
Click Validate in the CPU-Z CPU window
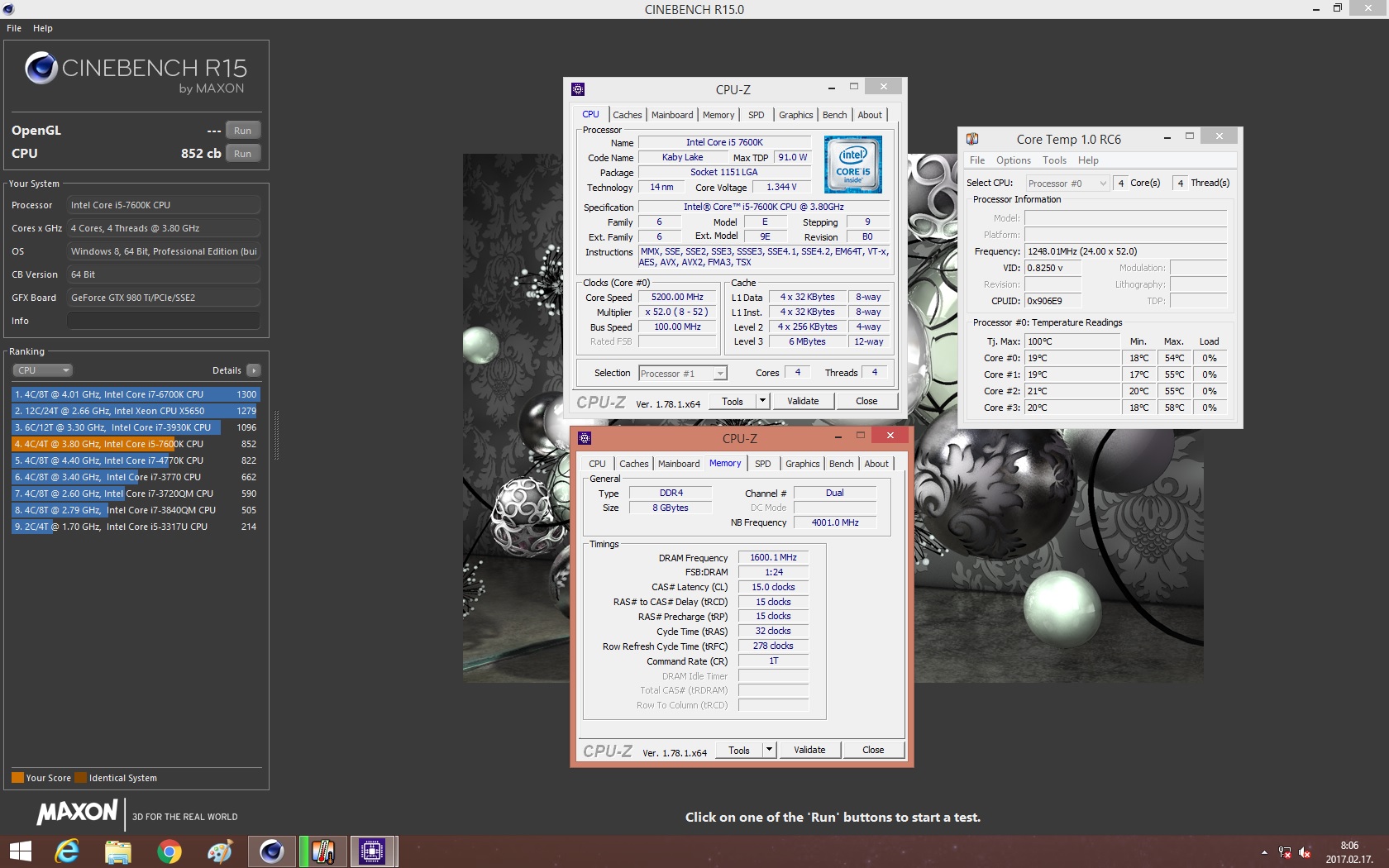(x=803, y=401)
